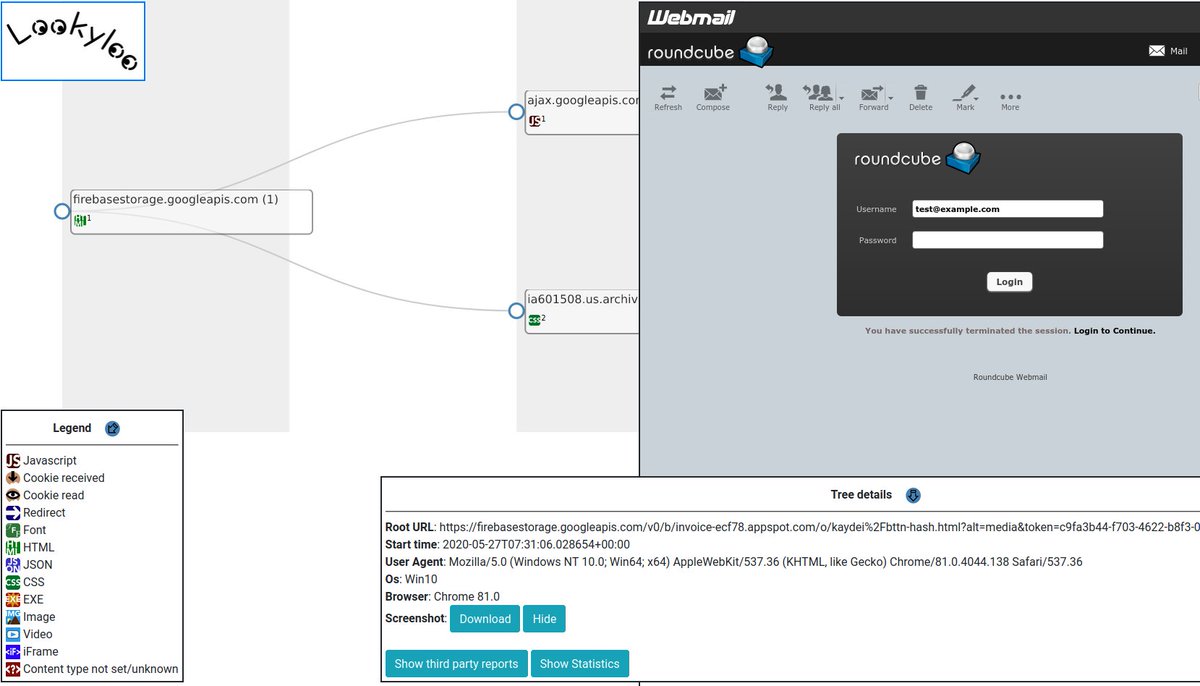
Task: Expand the ia601508.us.archive node circle
Action: (x=516, y=311)
